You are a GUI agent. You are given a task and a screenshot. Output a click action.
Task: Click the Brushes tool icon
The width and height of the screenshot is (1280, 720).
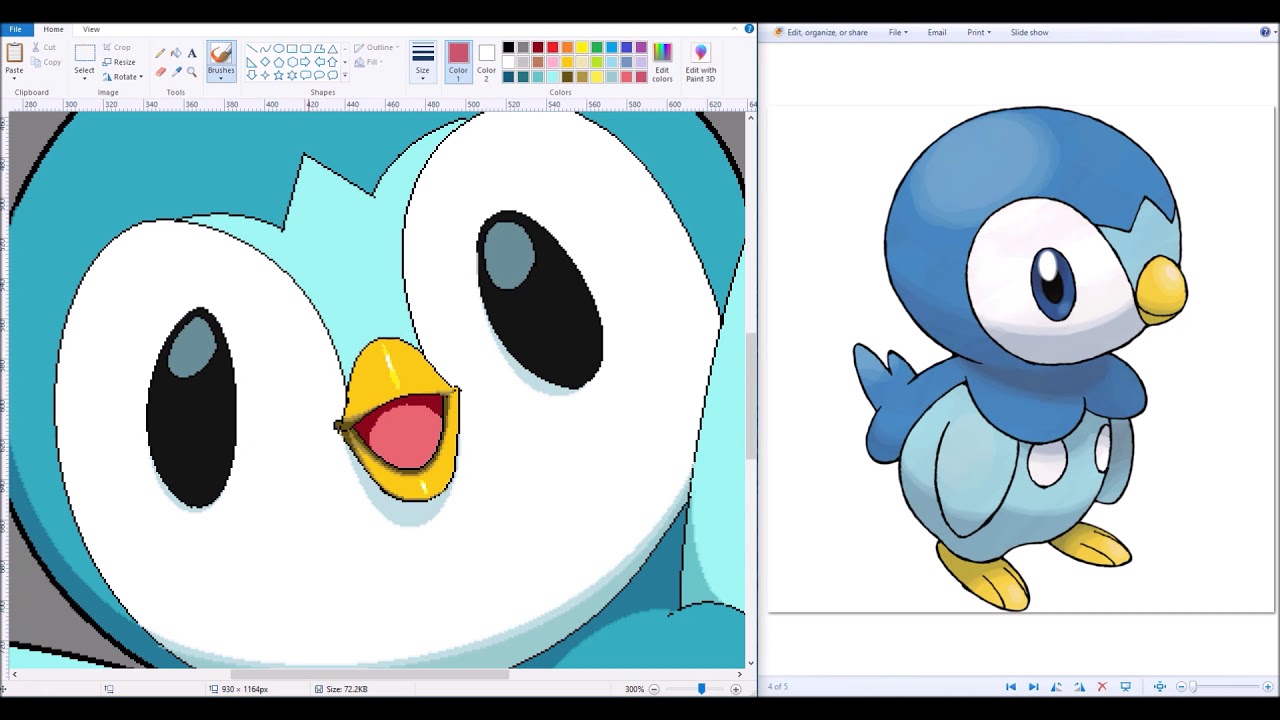pos(221,54)
